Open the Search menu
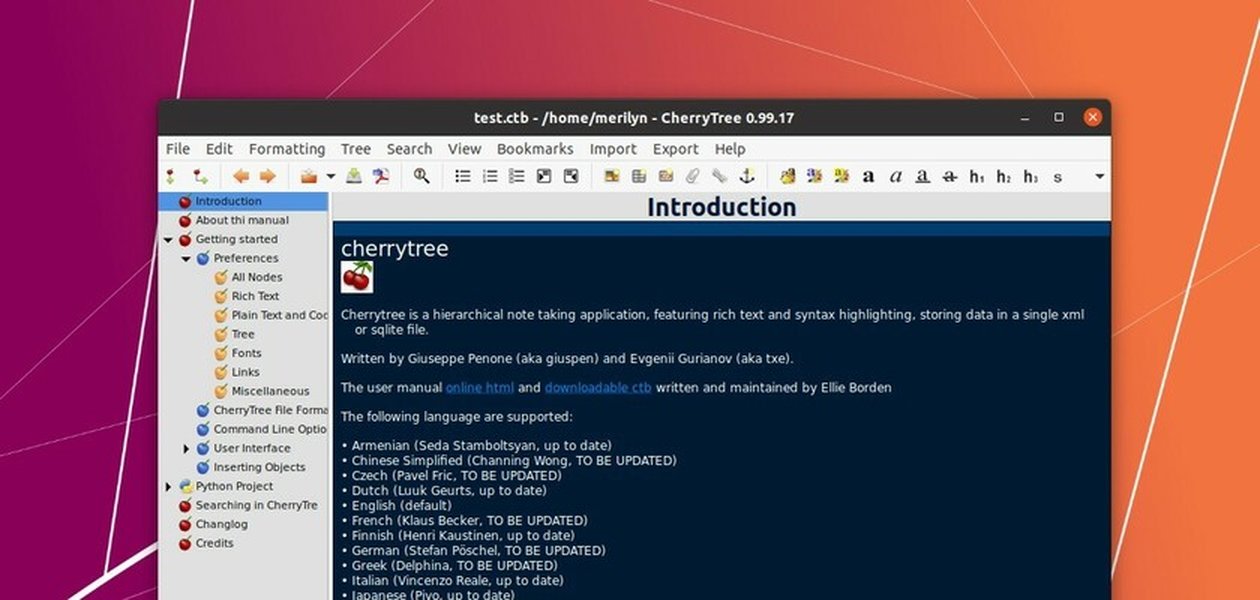Image resolution: width=1260 pixels, height=600 pixels. coord(409,149)
